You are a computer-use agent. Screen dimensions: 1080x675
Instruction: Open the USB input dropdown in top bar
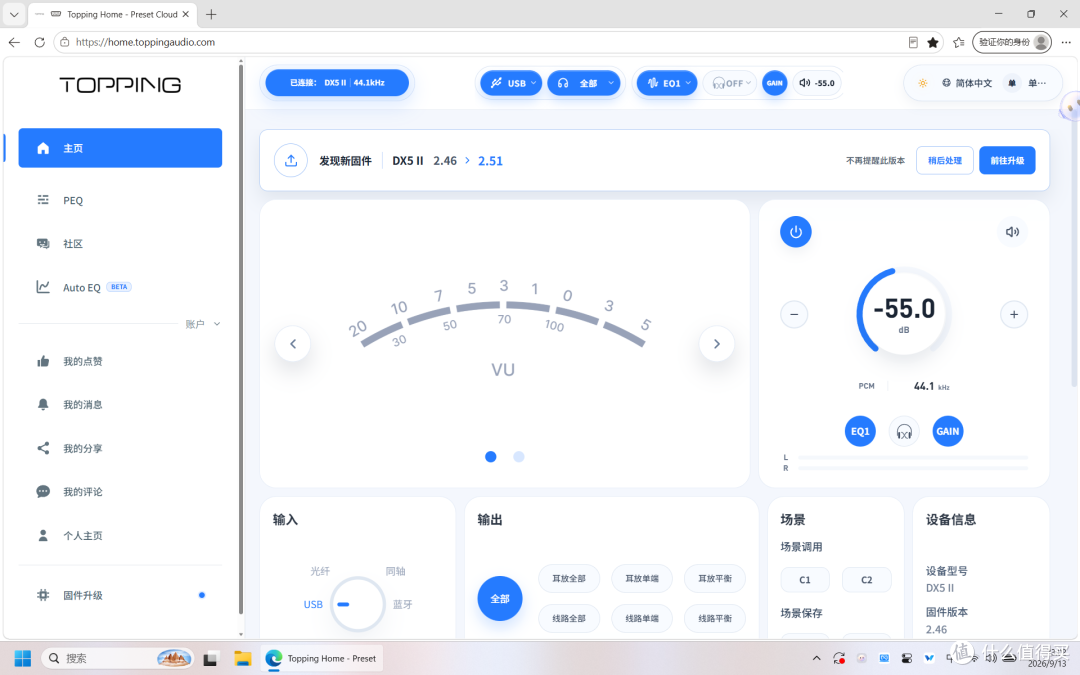pyautogui.click(x=512, y=83)
